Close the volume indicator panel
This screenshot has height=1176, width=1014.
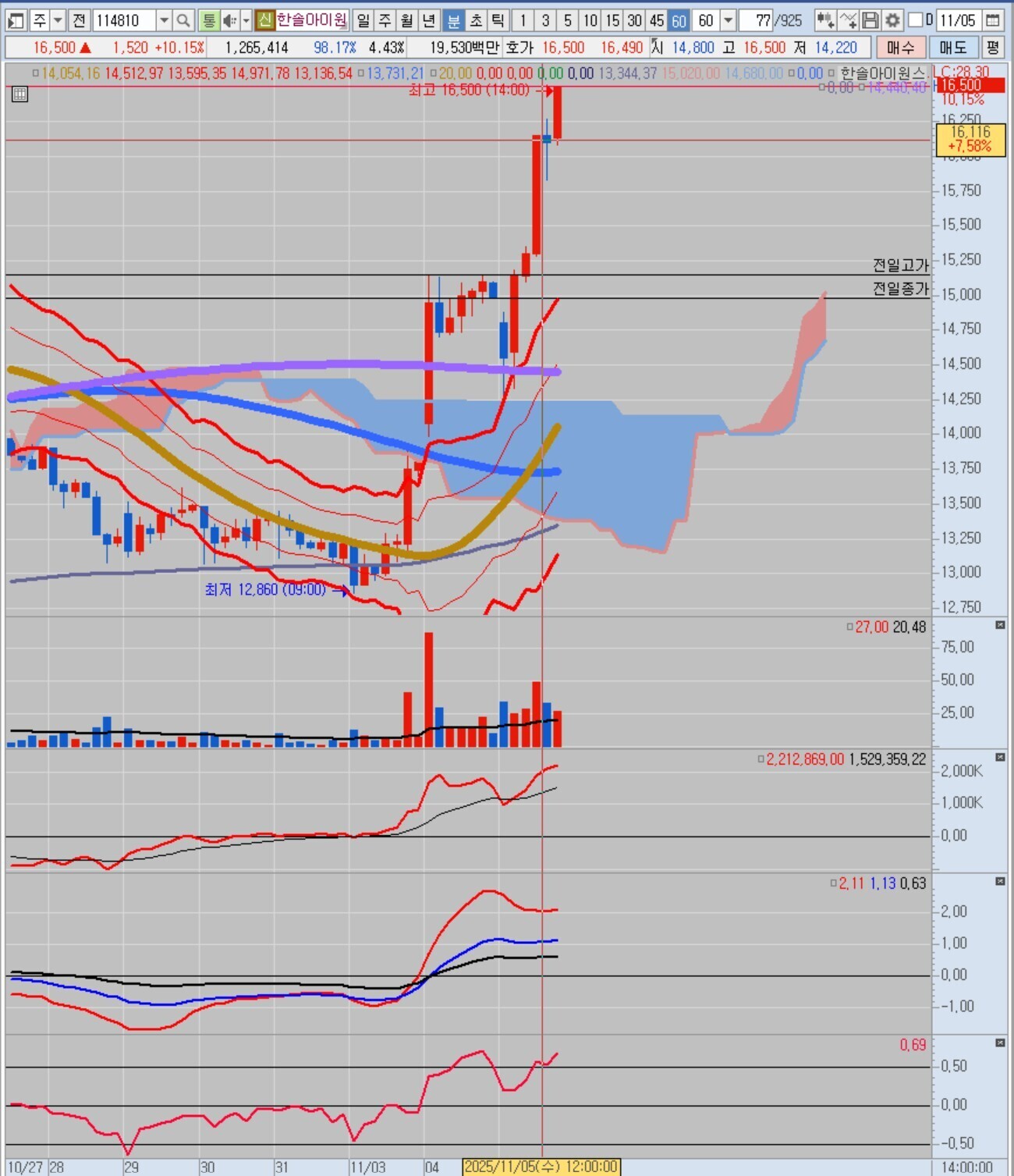coord(1000,626)
